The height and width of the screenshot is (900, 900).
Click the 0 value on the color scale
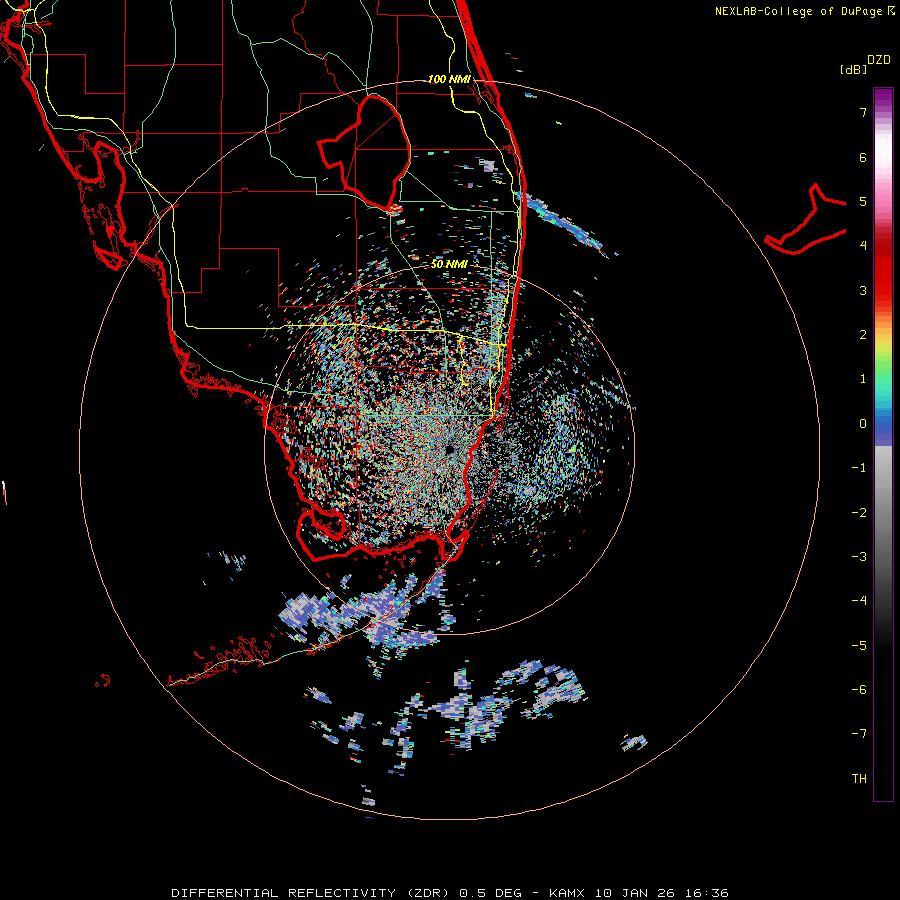(863, 424)
